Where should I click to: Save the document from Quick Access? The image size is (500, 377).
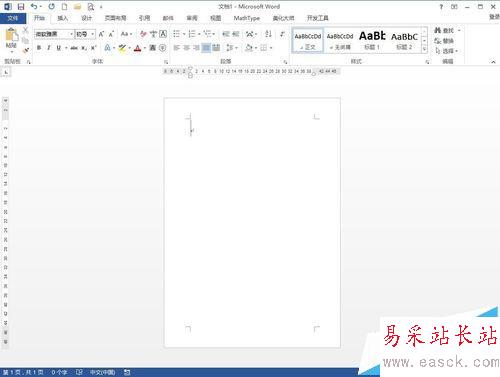point(21,7)
